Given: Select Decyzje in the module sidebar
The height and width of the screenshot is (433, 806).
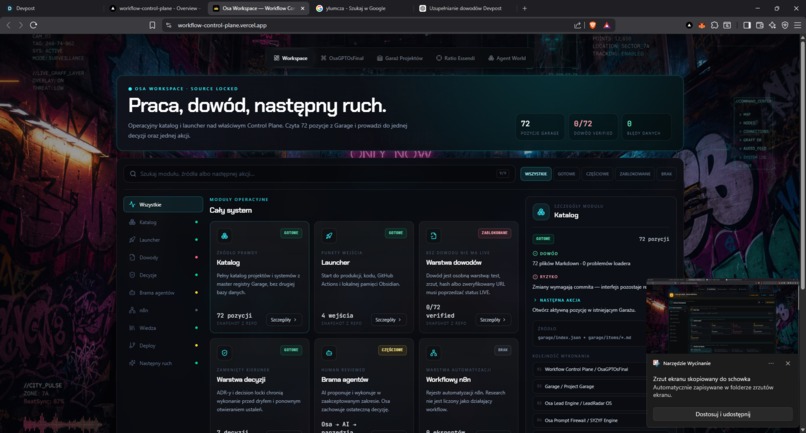Looking at the screenshot, I should (x=163, y=275).
